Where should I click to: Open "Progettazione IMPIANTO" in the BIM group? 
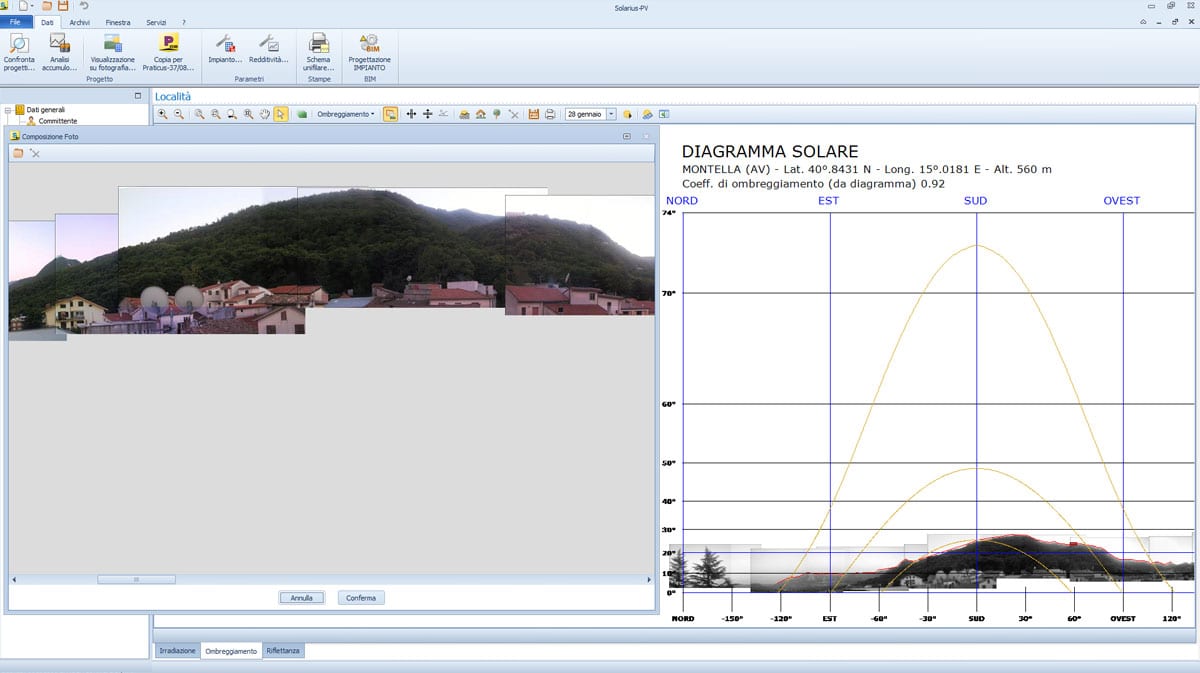(x=369, y=50)
